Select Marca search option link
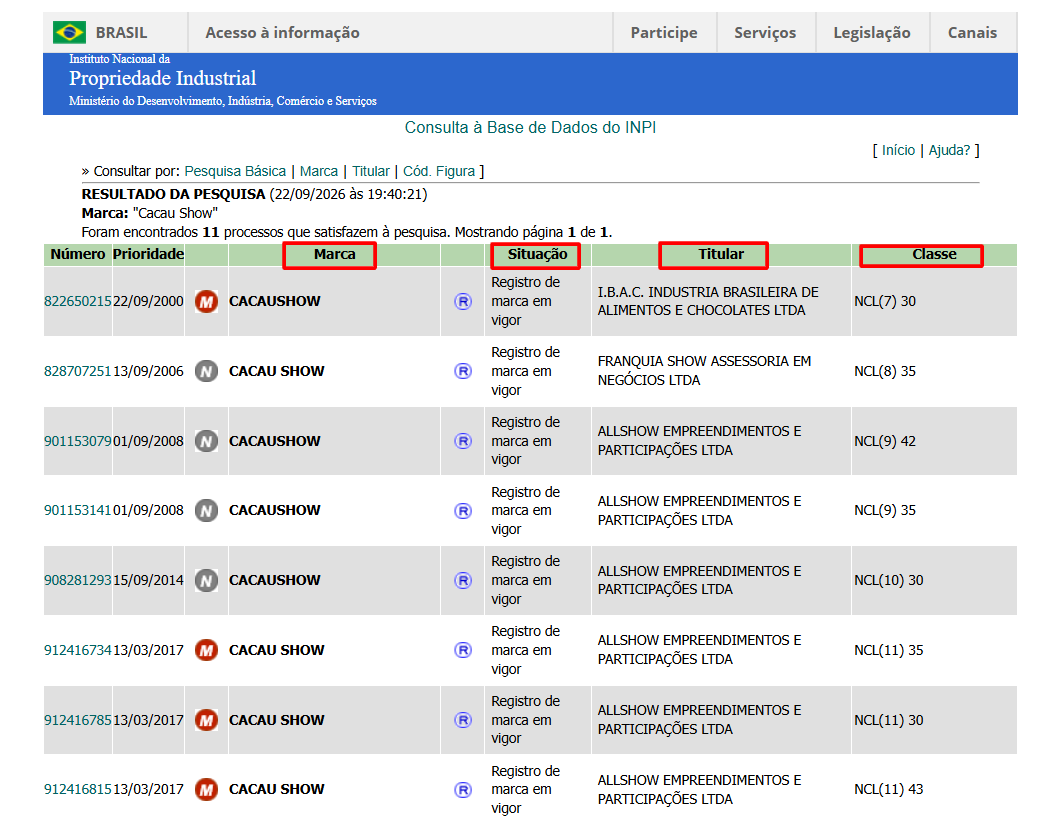The height and width of the screenshot is (825, 1062). tap(319, 171)
